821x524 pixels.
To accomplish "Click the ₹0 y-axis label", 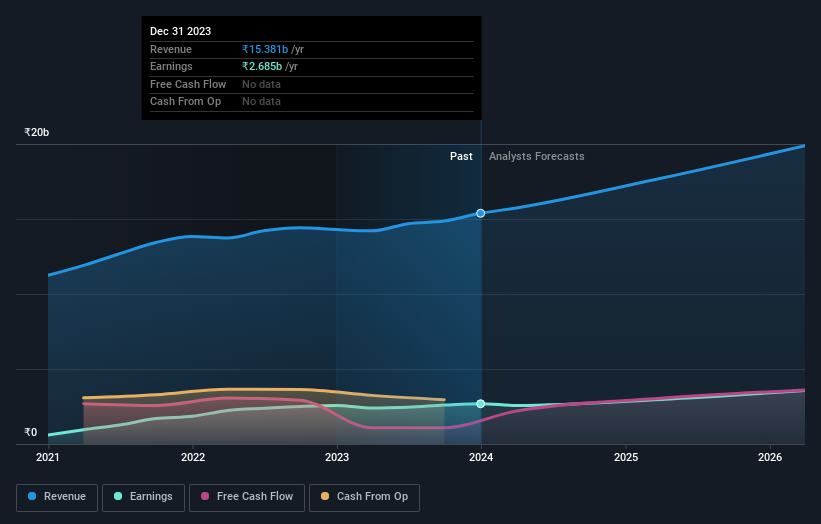I will tap(31, 432).
